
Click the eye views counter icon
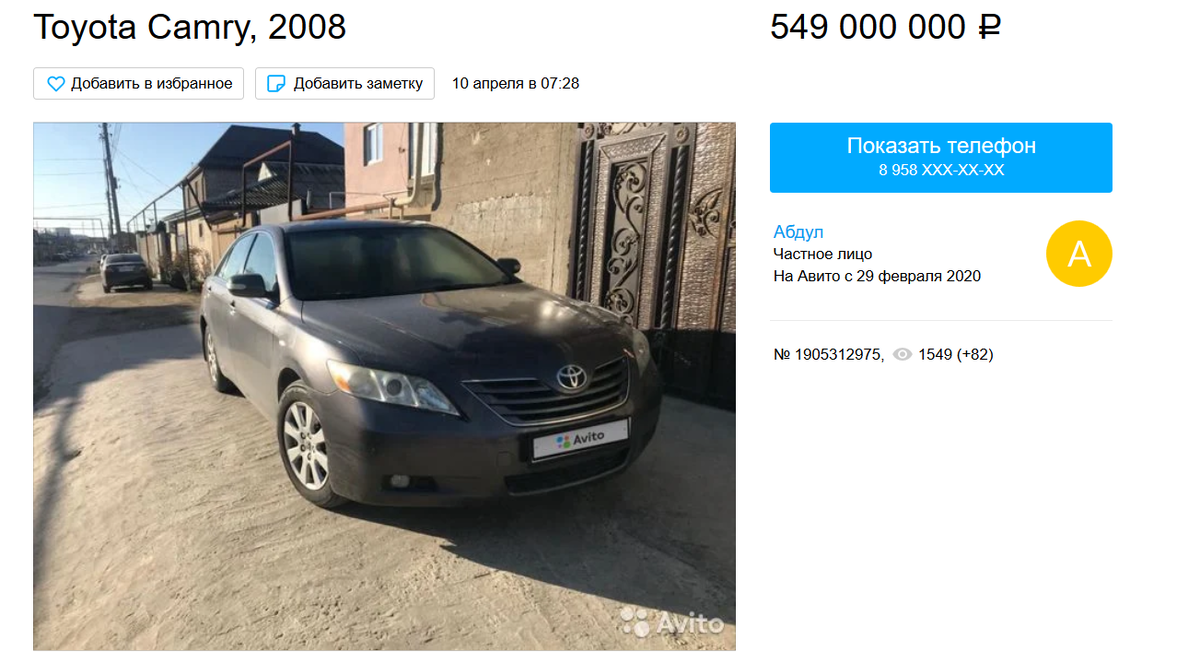point(902,354)
